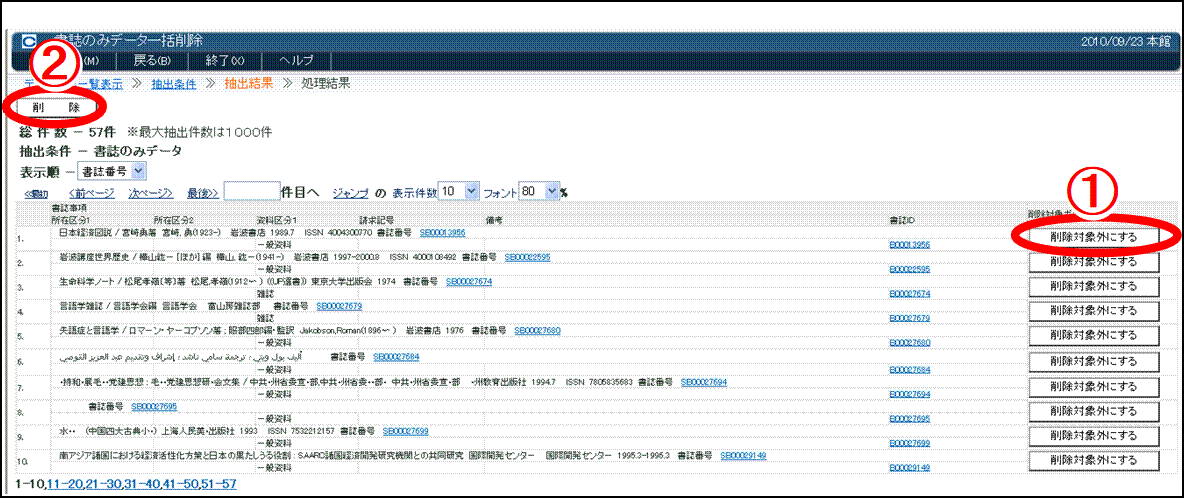Screen dimensions: 1184x498
Task: Click 削除対象外にする for row B00027679
Action: click(1093, 310)
